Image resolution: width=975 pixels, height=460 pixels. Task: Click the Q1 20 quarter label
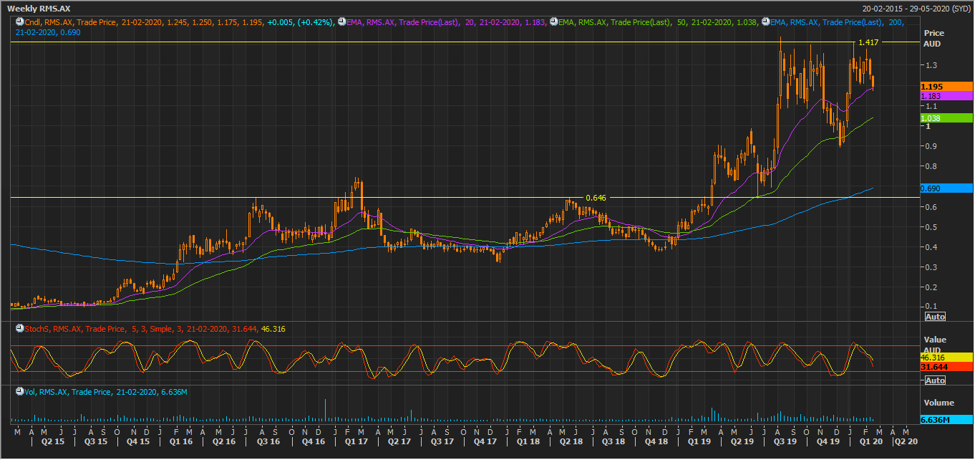pos(873,441)
